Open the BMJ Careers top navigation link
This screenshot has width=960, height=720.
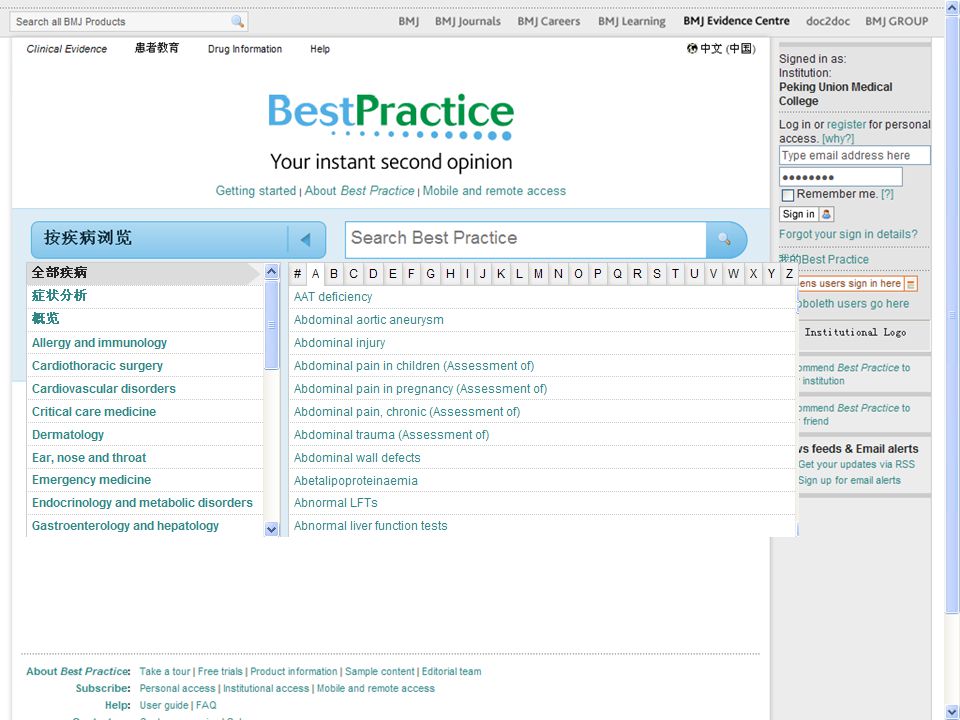(x=549, y=21)
